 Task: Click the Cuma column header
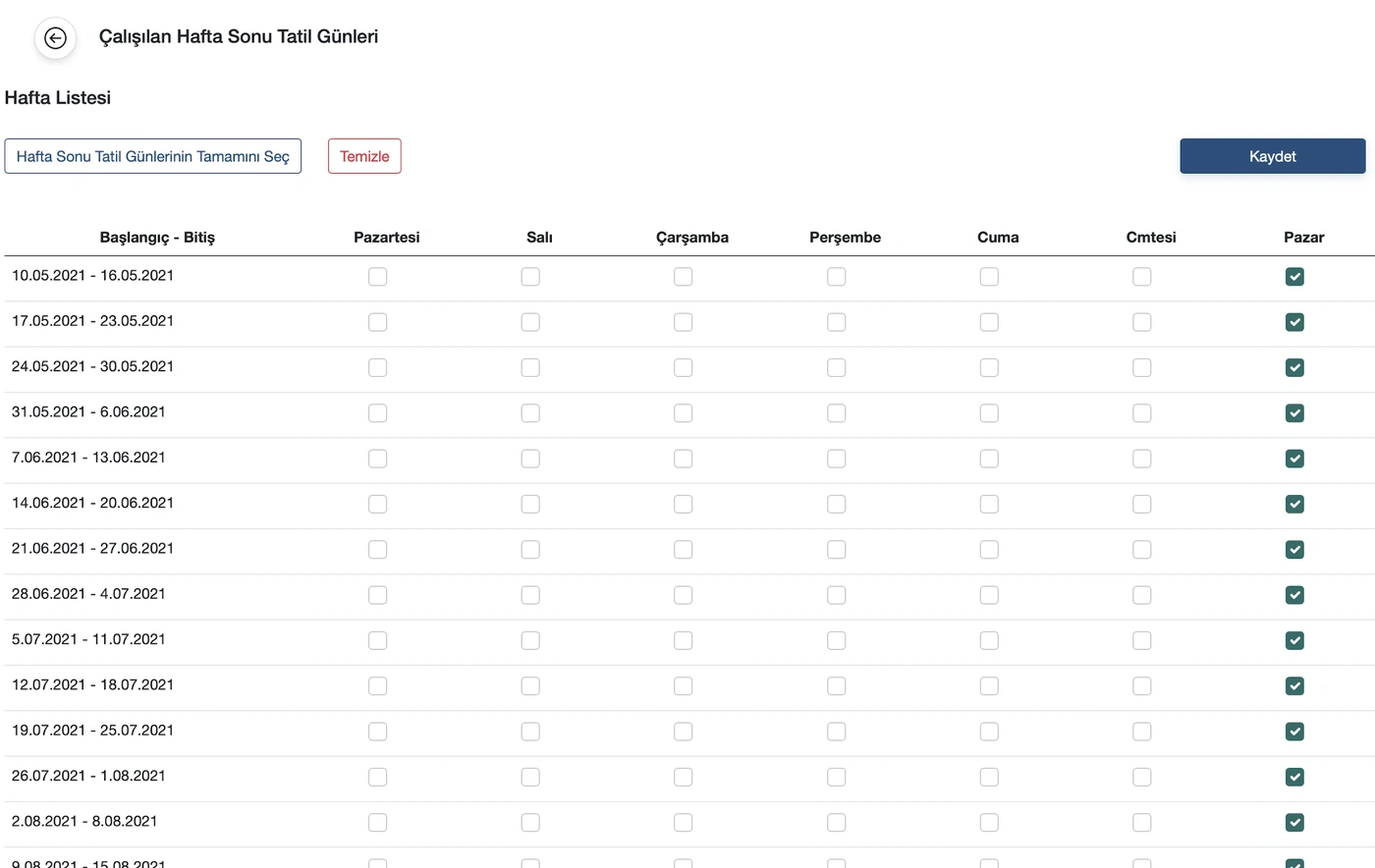click(x=998, y=238)
